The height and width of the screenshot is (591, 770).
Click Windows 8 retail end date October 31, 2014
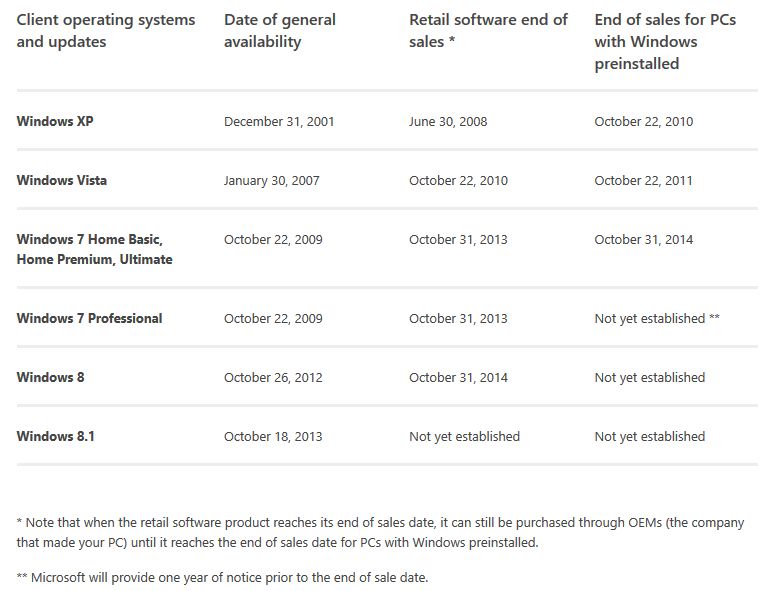point(458,378)
